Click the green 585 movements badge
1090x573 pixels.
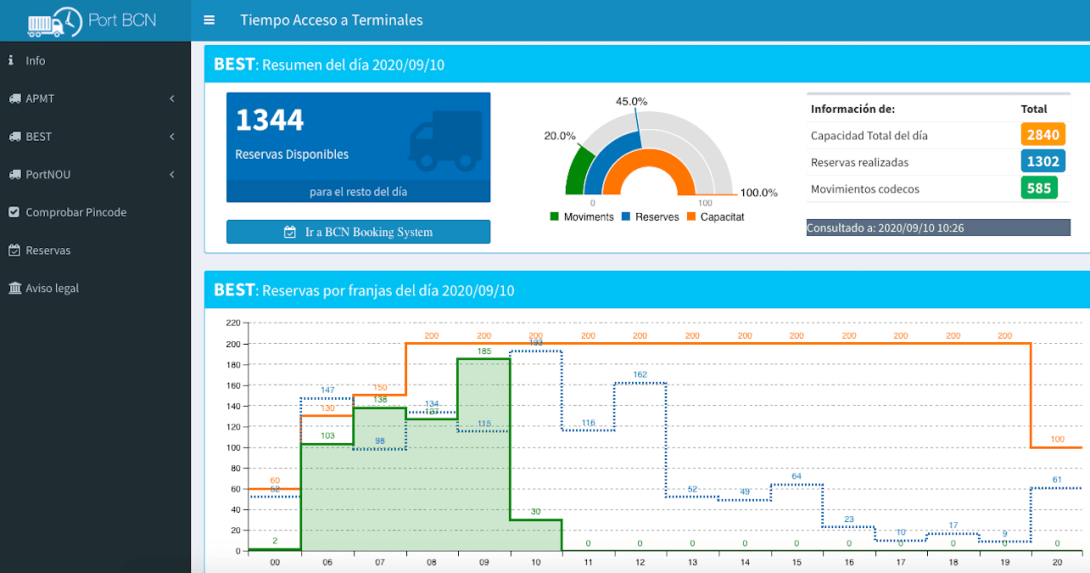point(1039,188)
